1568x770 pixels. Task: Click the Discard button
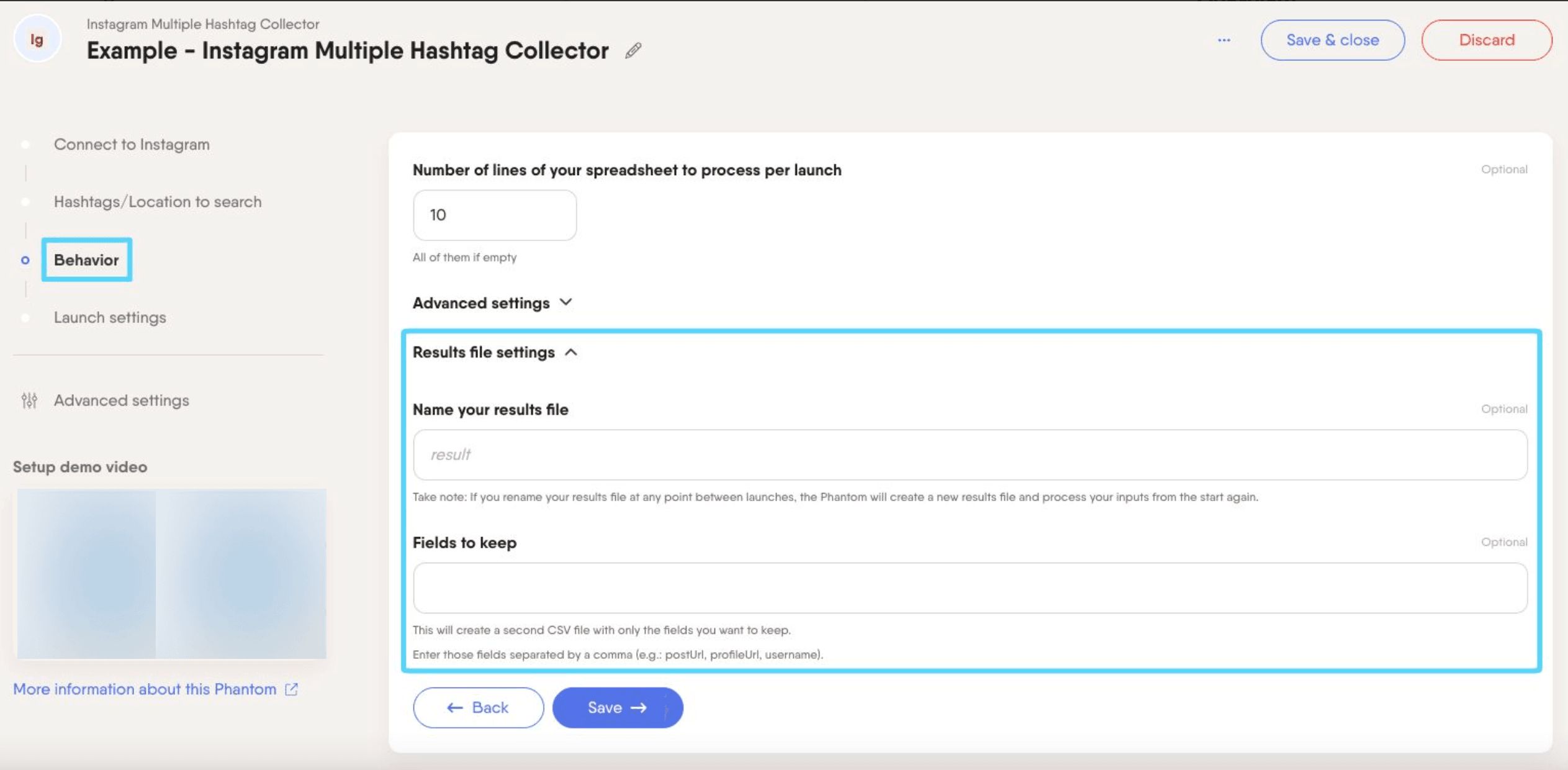(1486, 40)
